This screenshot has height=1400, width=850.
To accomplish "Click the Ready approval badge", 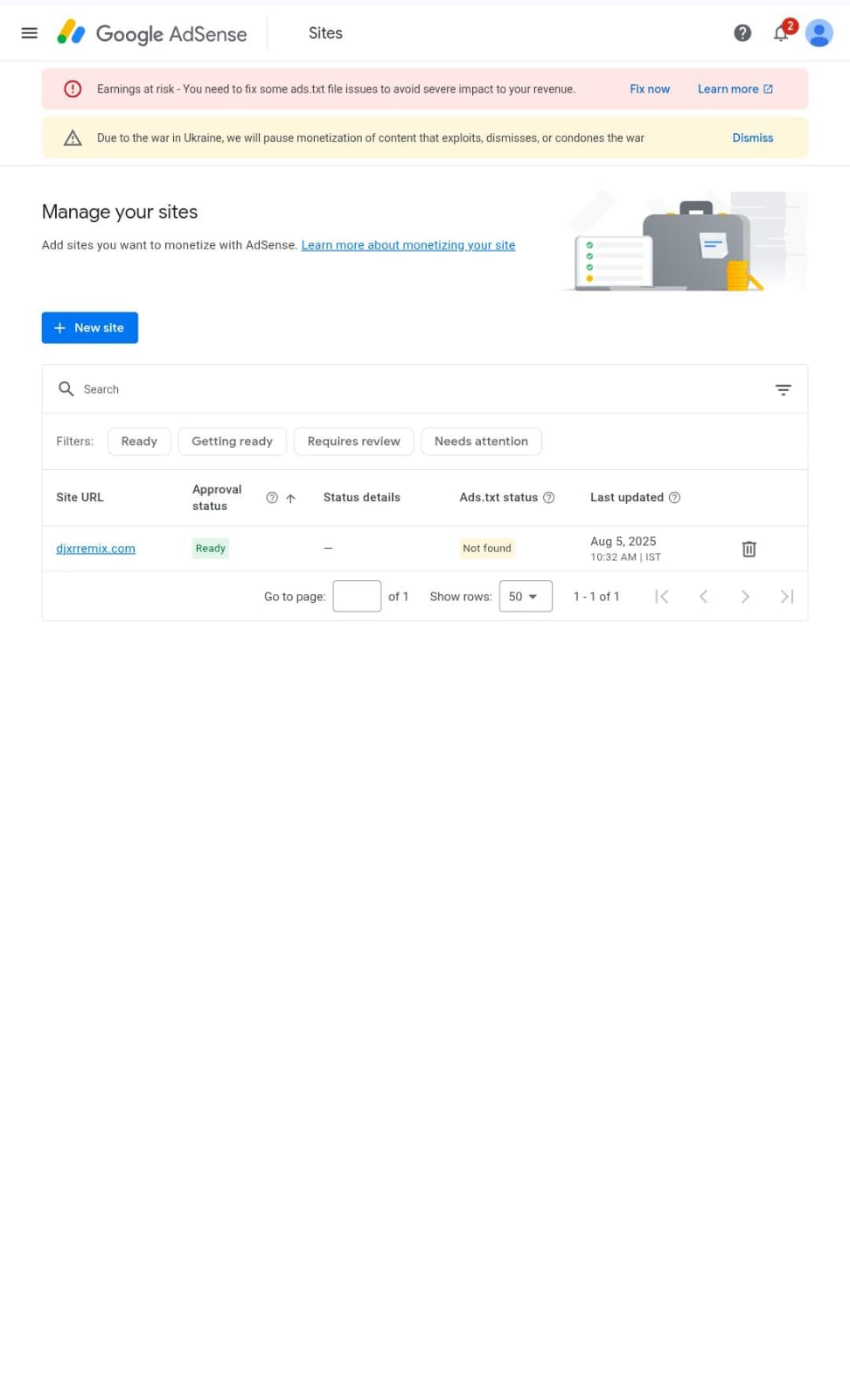I will click(211, 549).
